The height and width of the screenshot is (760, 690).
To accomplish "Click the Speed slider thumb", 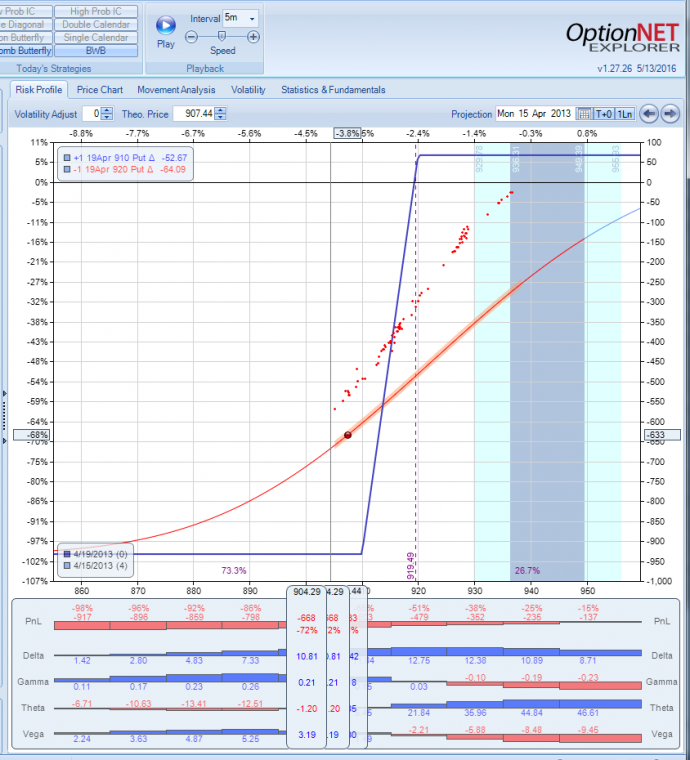I will 222,36.
